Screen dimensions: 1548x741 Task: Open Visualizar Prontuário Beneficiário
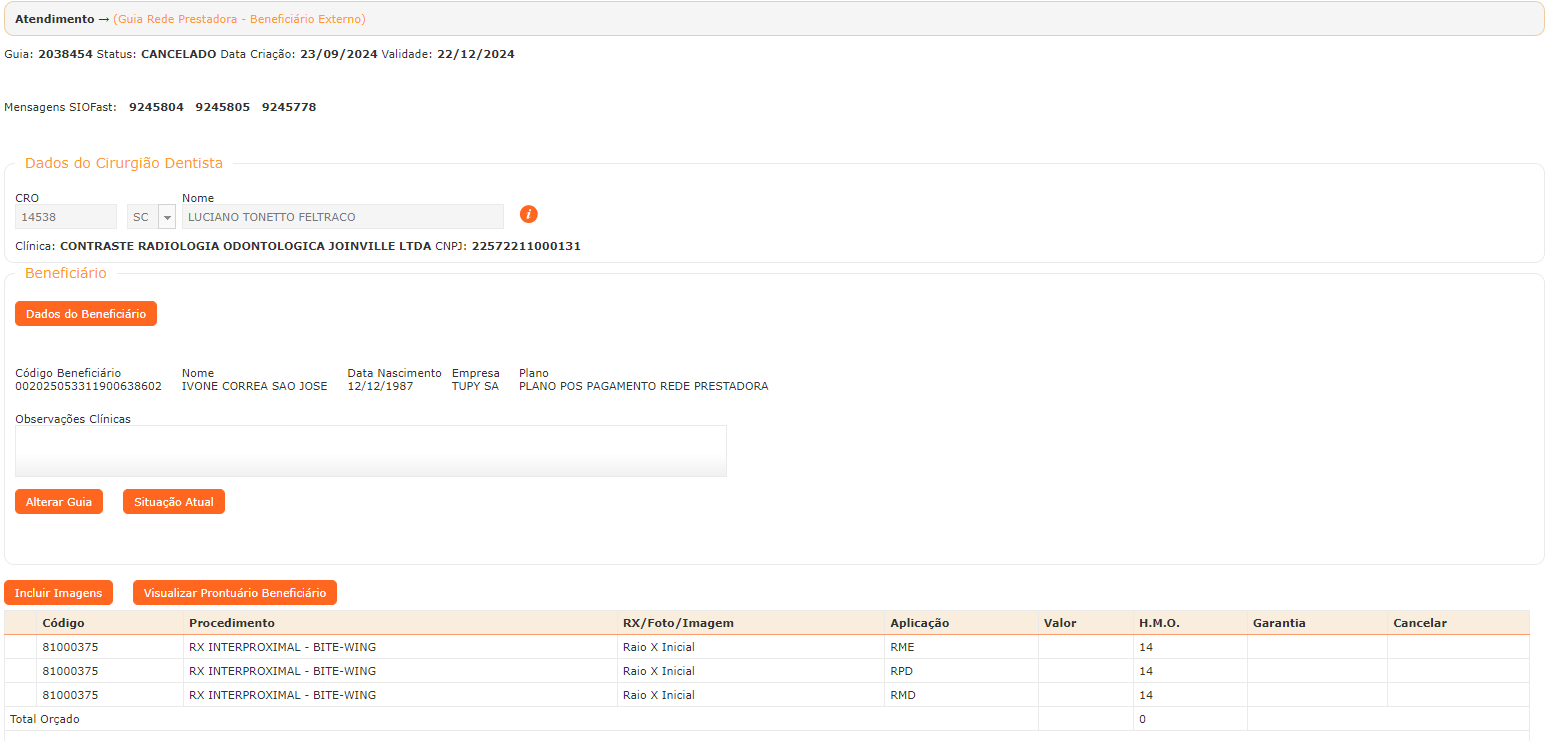(235, 593)
